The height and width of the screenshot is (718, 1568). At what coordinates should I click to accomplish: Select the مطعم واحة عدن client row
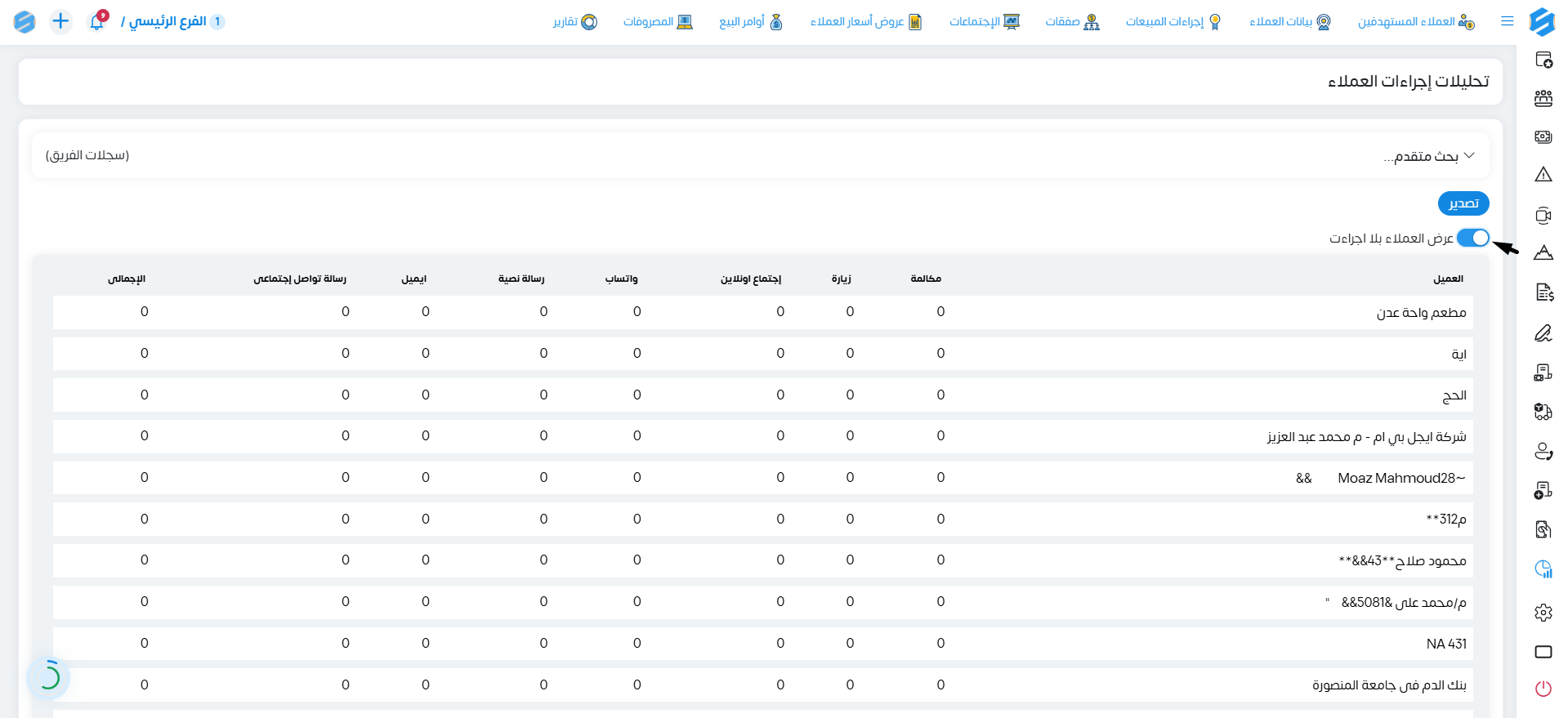762,312
